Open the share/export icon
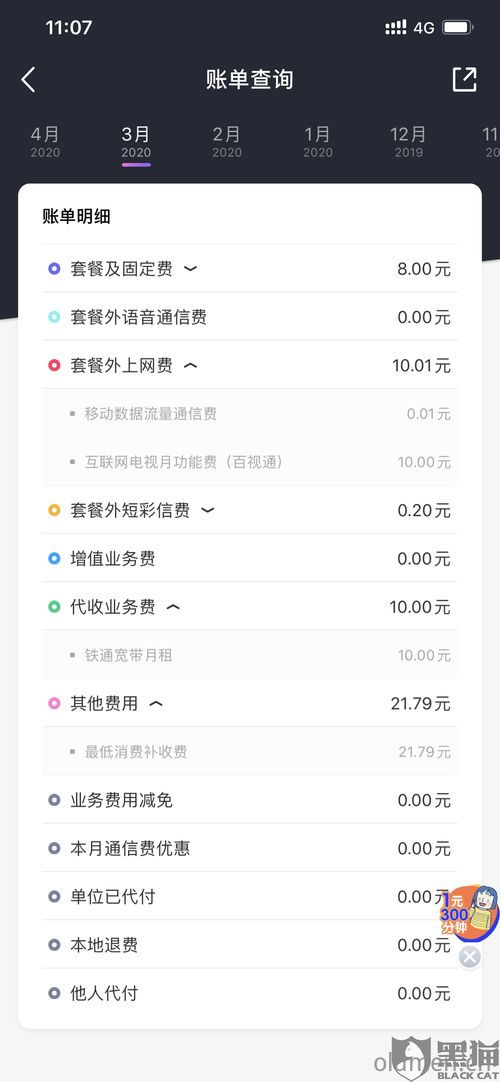 pyautogui.click(x=464, y=79)
